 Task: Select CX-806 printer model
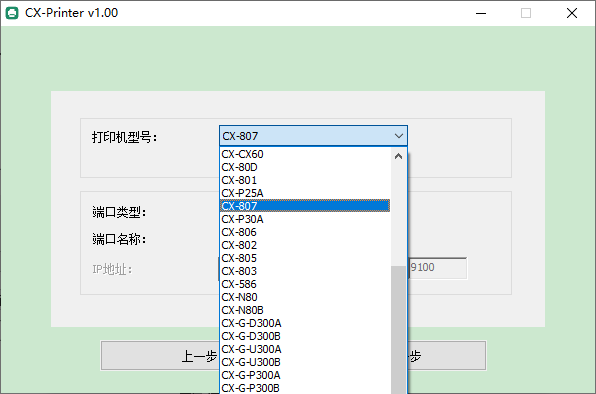(305, 232)
